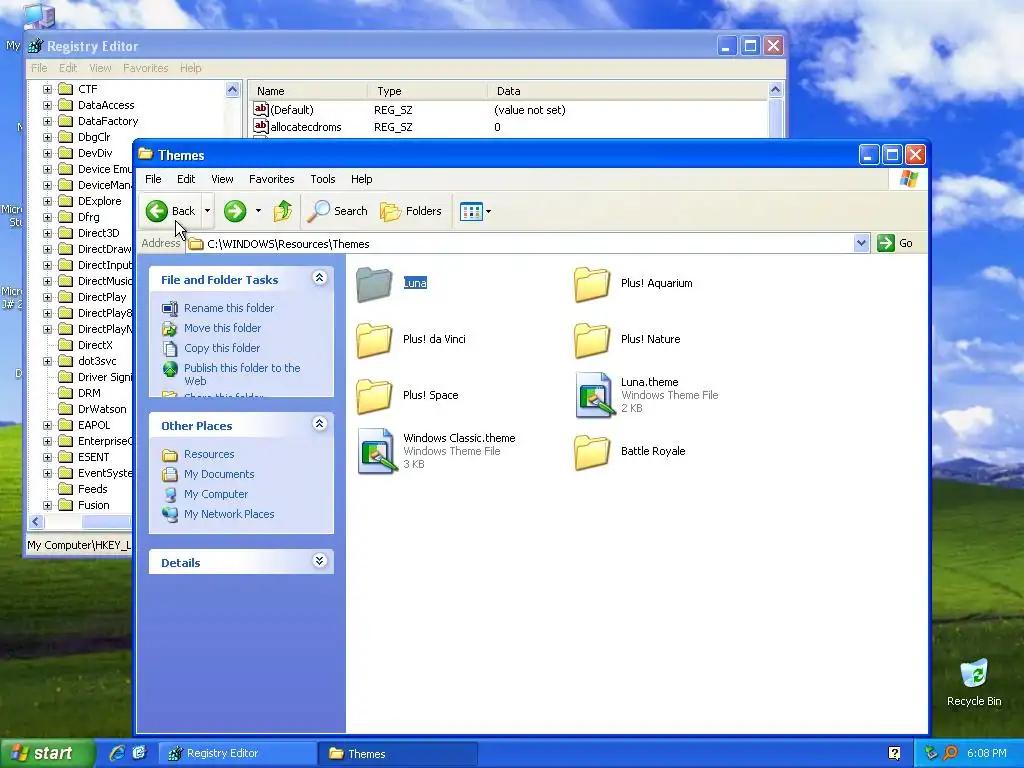1024x768 pixels.
Task: Go up one folder level icon
Action: (x=283, y=211)
